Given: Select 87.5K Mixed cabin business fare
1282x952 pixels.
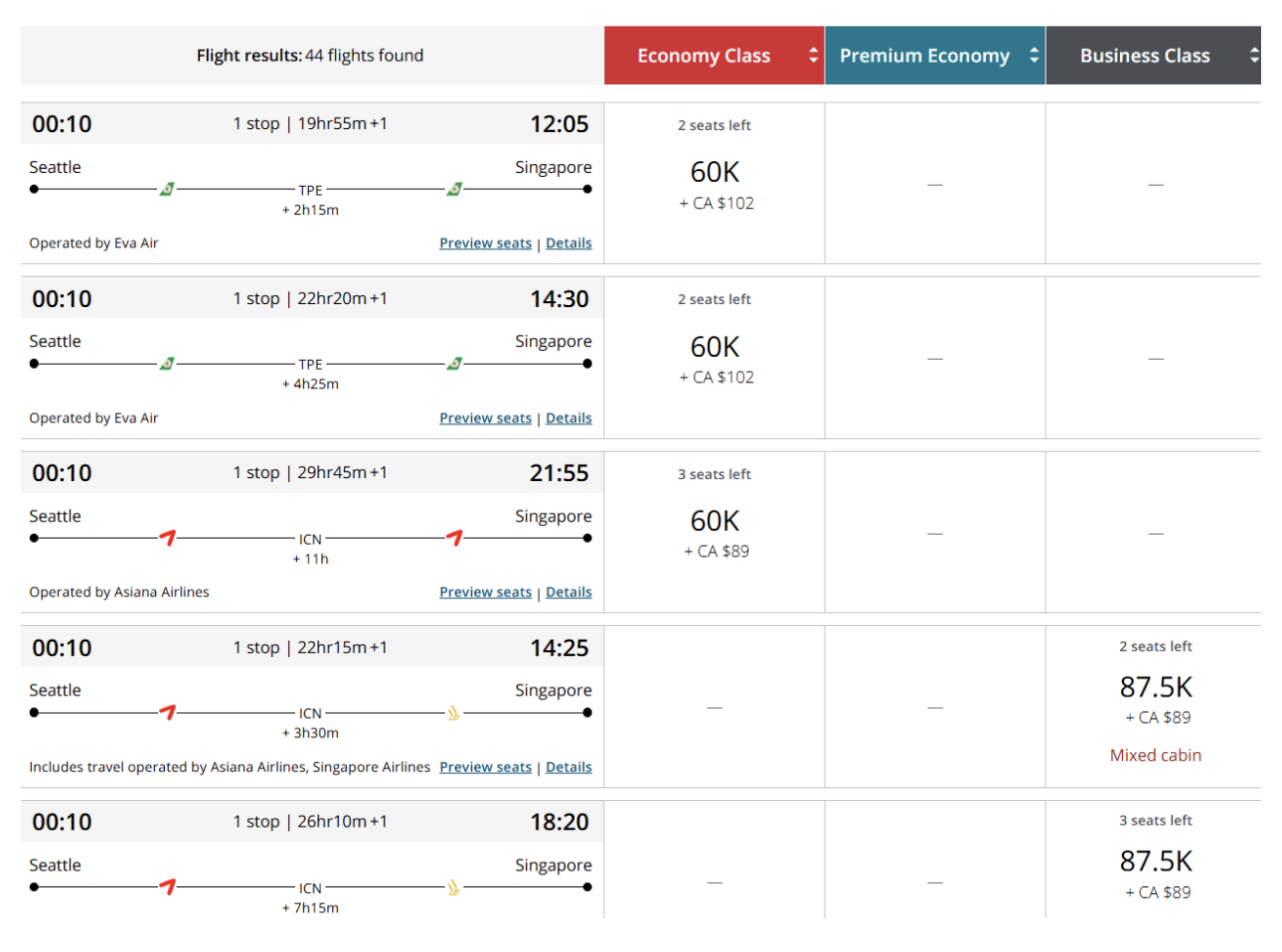Looking at the screenshot, I should click(1155, 688).
